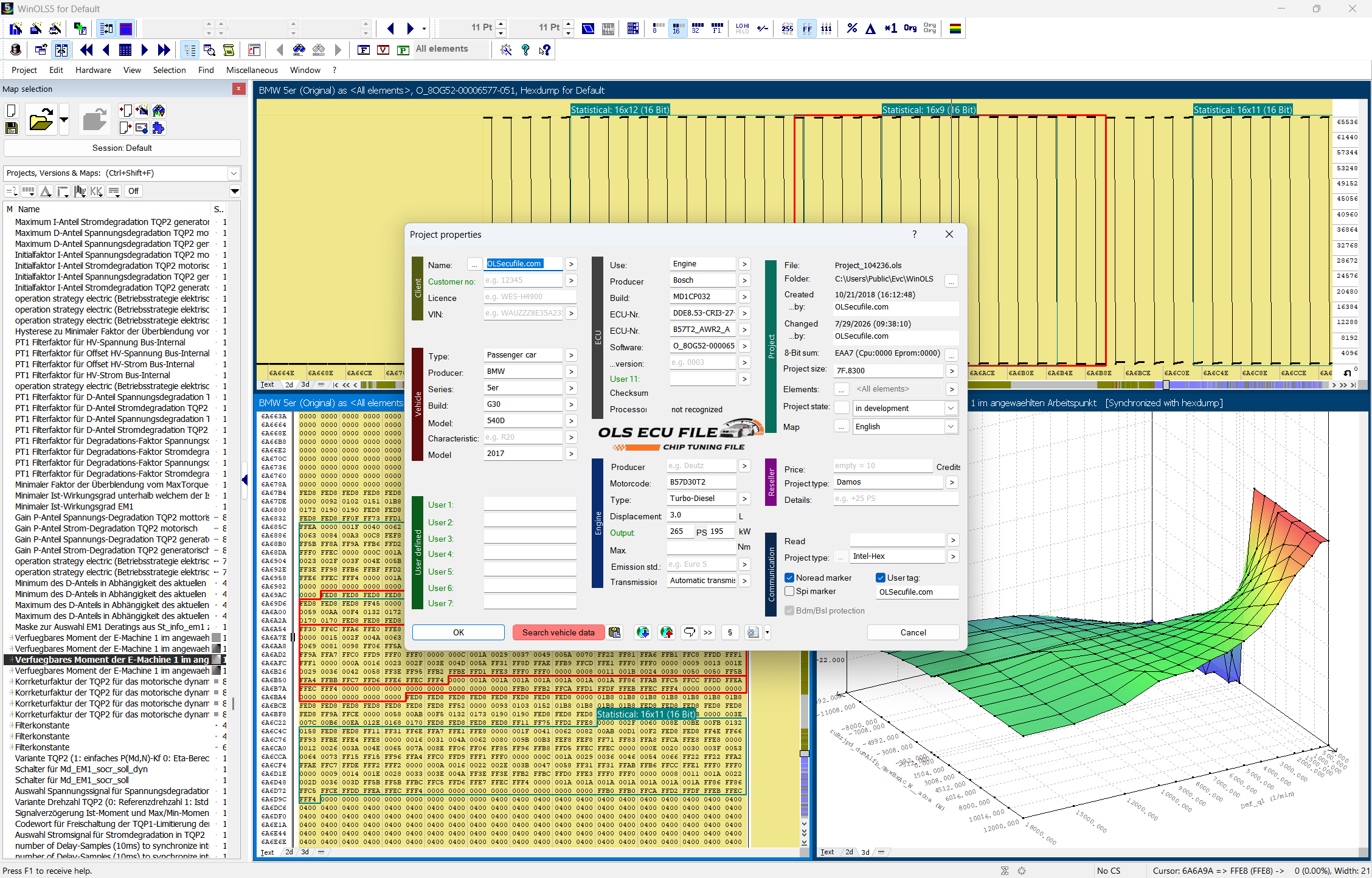1372x878 pixels.
Task: Click the globe upload icon in dialog
Action: point(667,632)
